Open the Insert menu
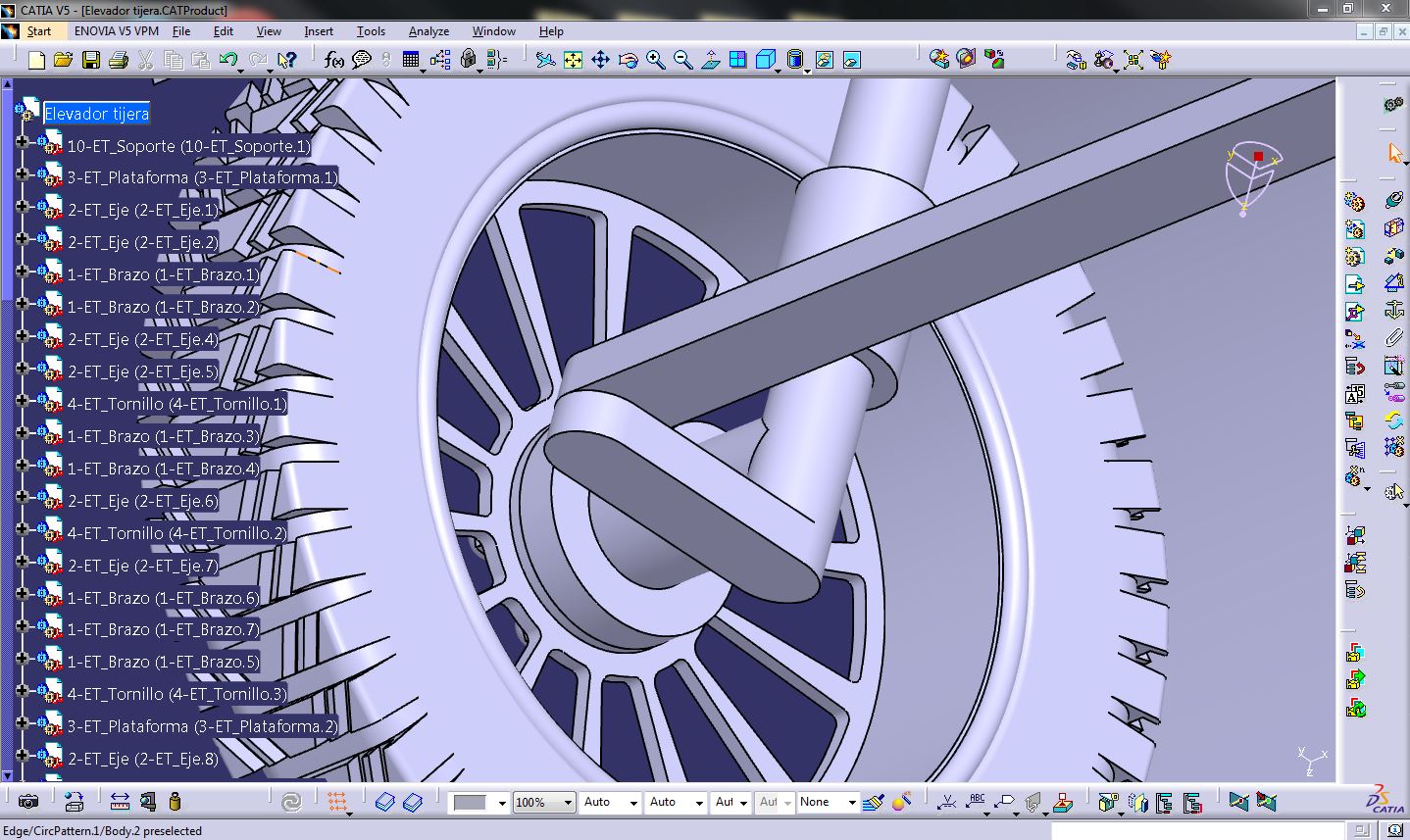The height and width of the screenshot is (840, 1410). 319,31
